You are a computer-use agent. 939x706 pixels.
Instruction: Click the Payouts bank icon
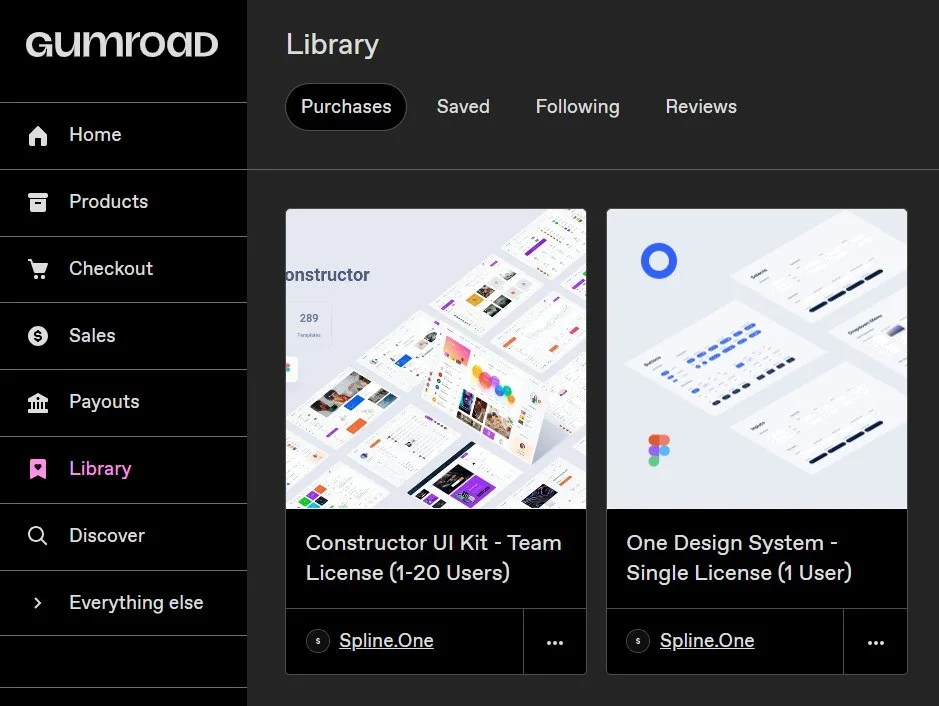pos(38,402)
